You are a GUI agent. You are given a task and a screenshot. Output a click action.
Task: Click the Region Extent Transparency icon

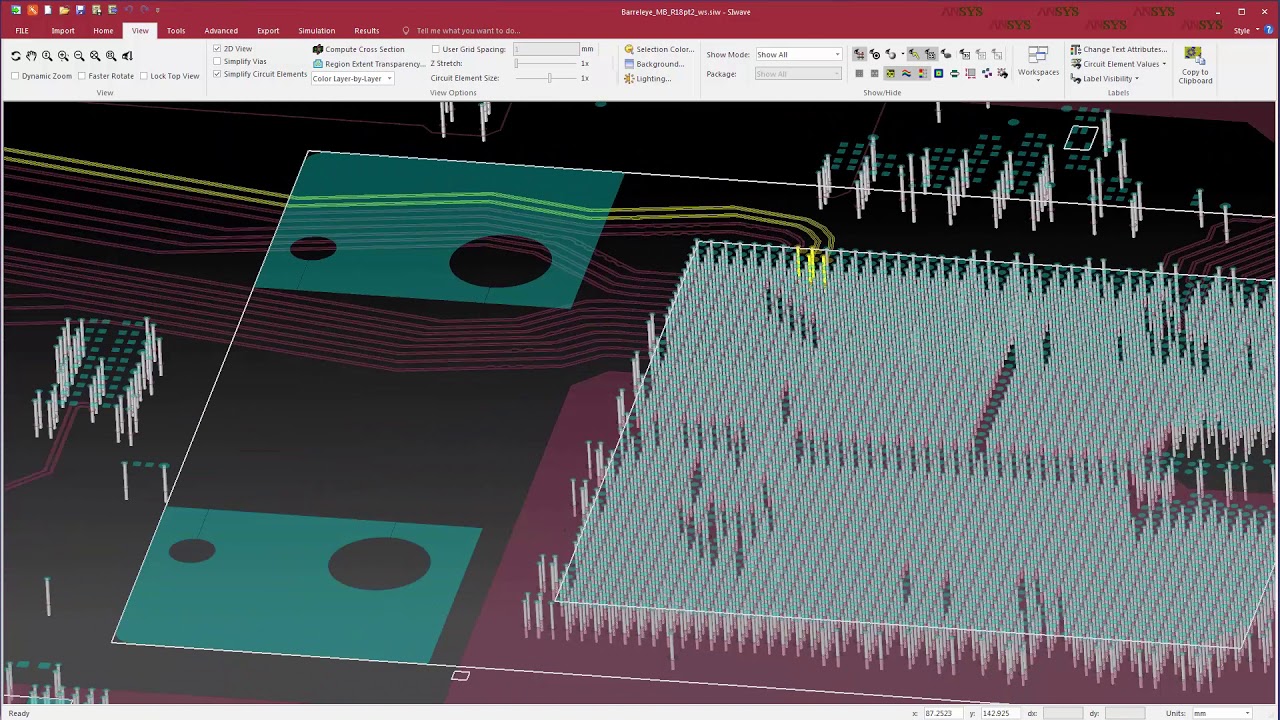[x=318, y=64]
